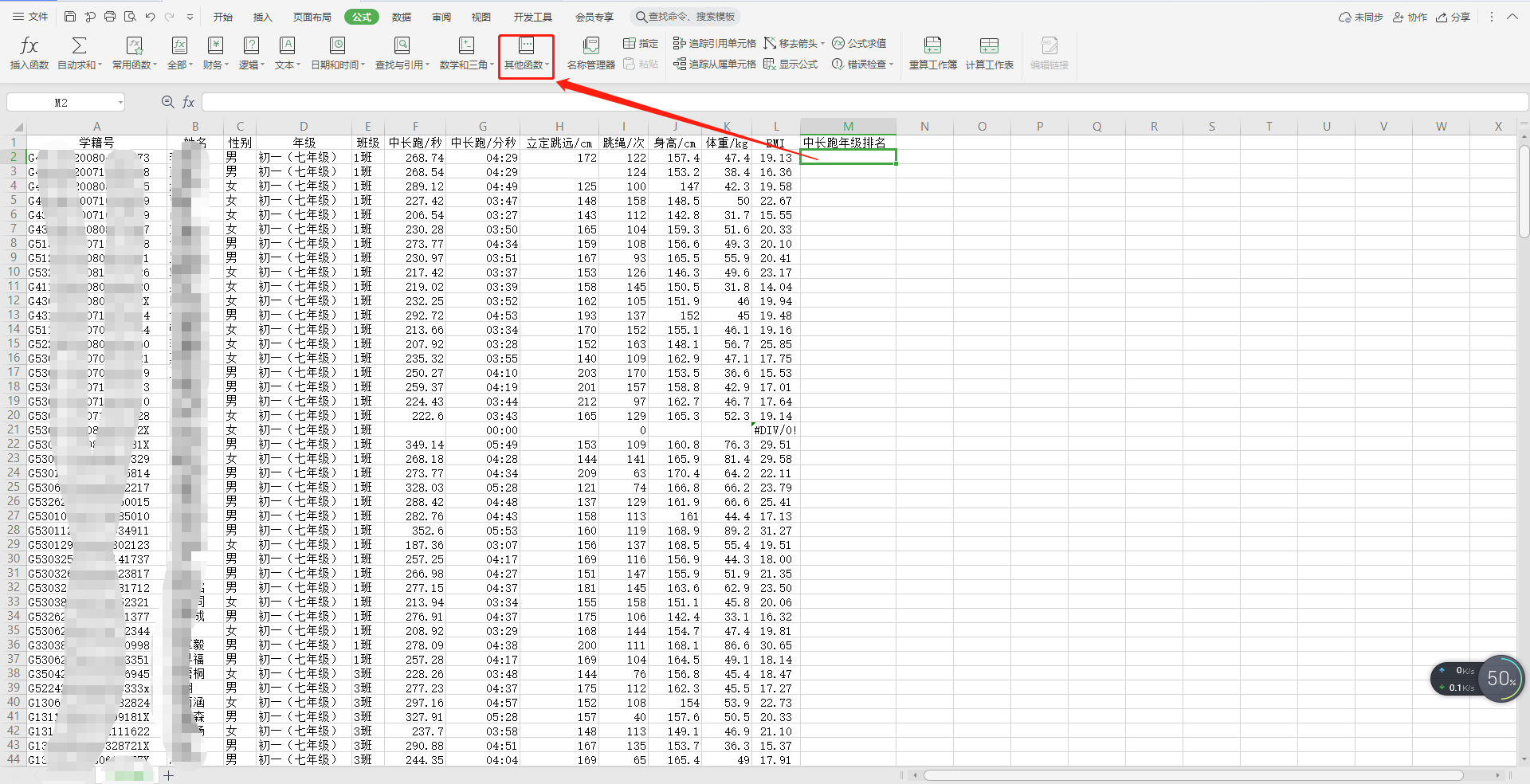Click the #DIV/0! cell in row 21
This screenshot has height=784, width=1530.
[x=775, y=430]
